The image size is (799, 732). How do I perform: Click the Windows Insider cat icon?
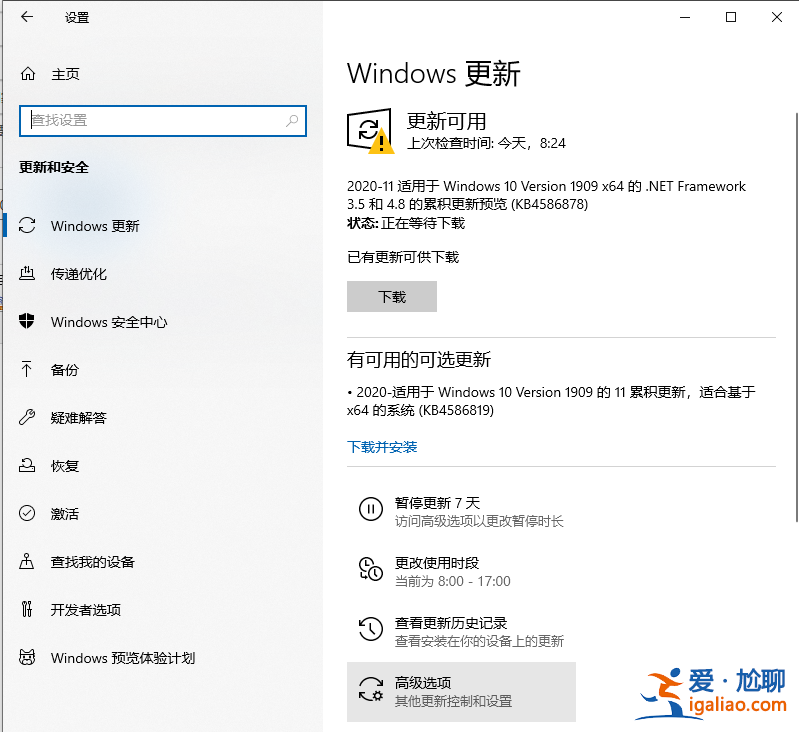click(27, 657)
